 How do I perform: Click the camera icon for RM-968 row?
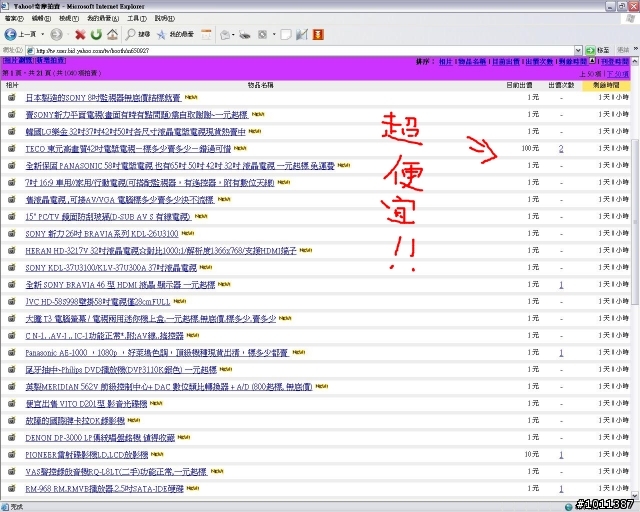[x=12, y=488]
